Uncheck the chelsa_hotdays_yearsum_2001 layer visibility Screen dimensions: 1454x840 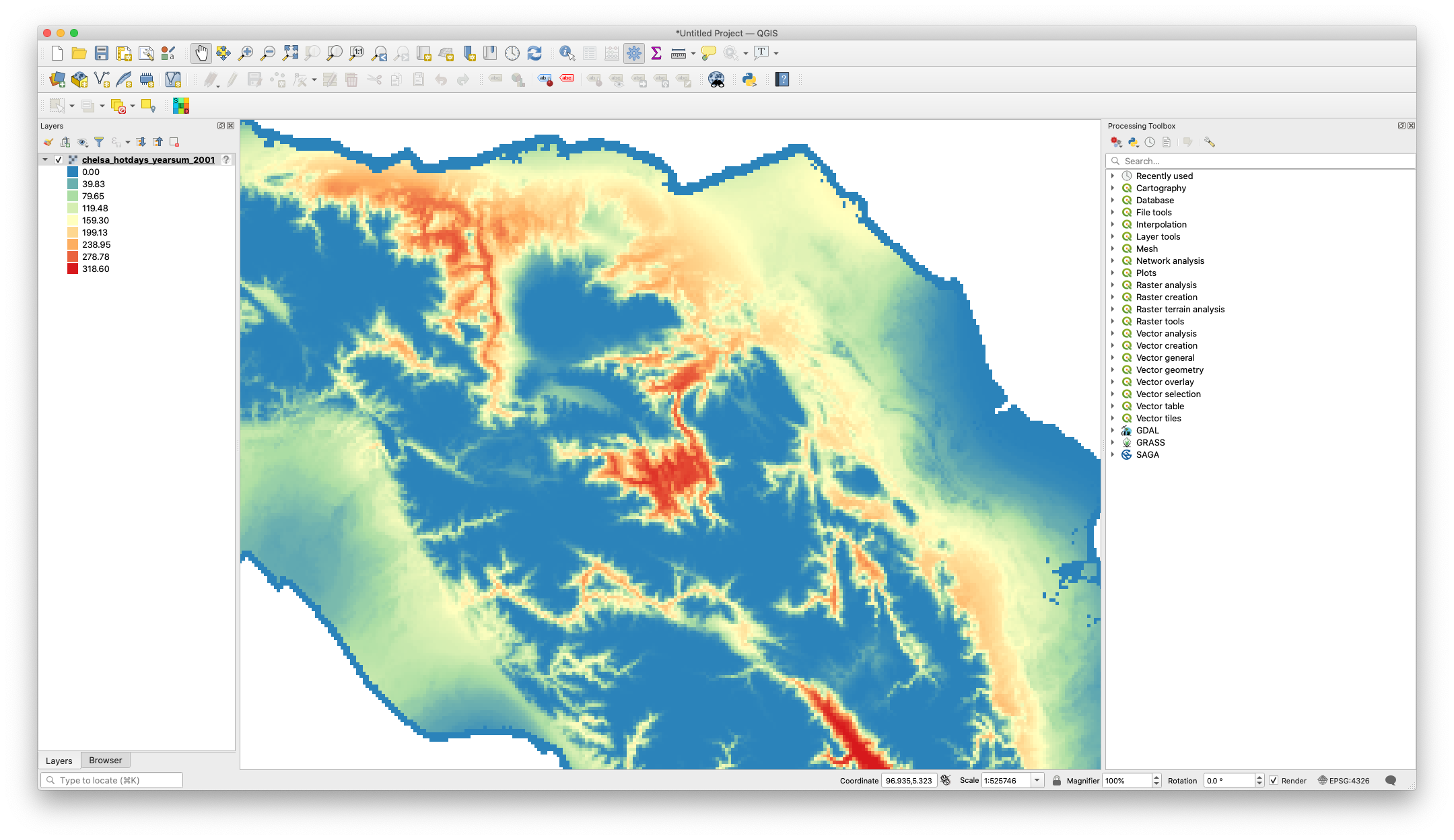click(59, 160)
